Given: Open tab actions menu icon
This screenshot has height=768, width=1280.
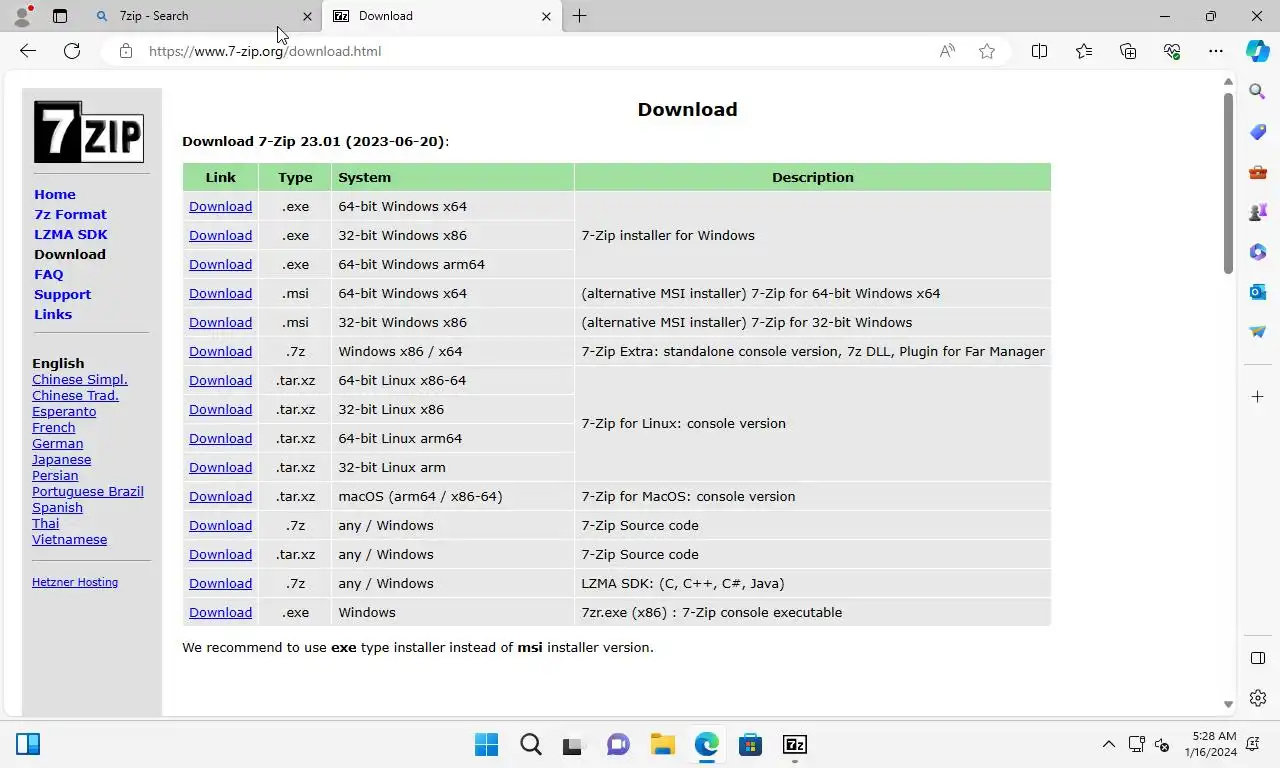Looking at the screenshot, I should coord(60,16).
